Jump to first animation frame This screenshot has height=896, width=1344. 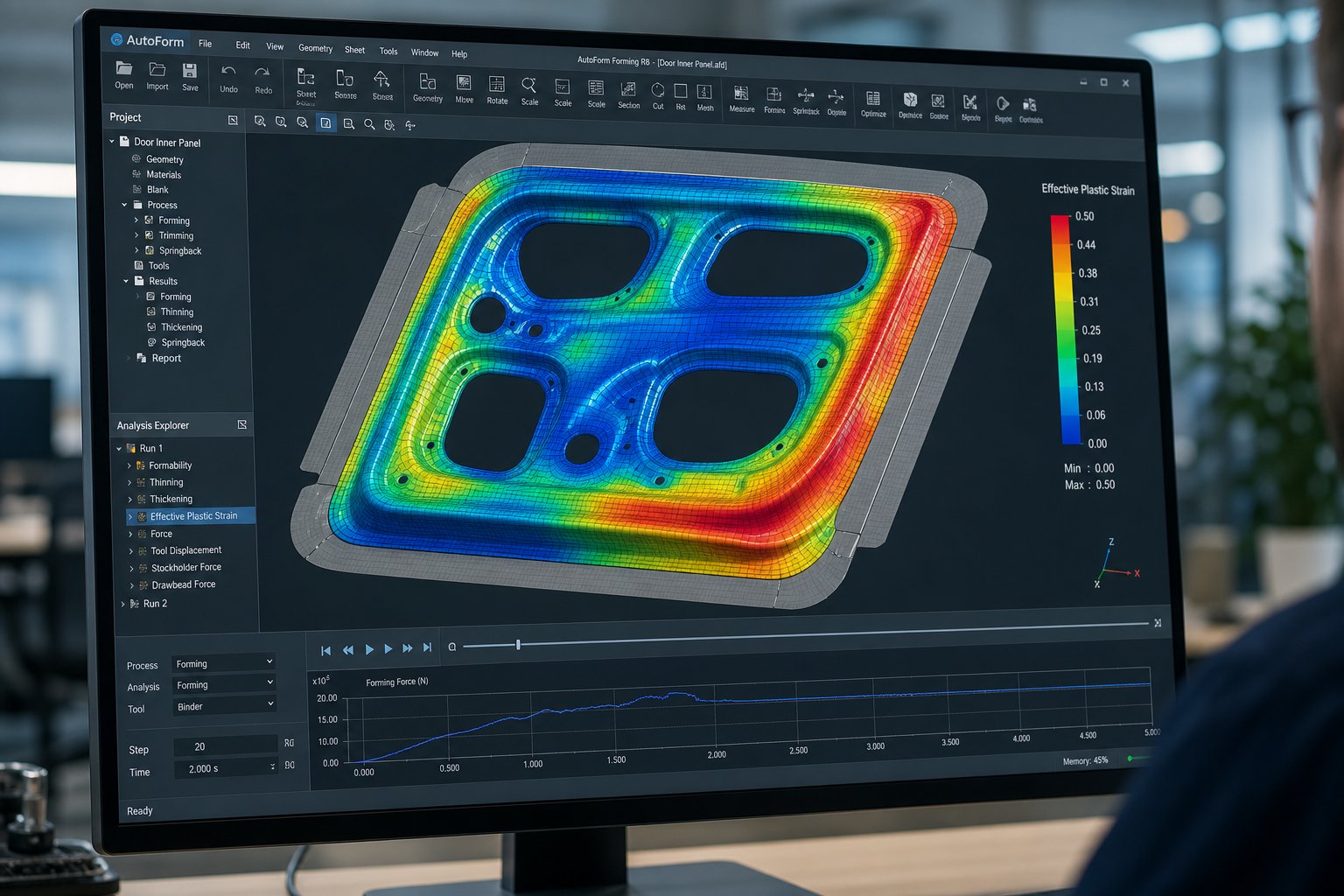tap(326, 650)
